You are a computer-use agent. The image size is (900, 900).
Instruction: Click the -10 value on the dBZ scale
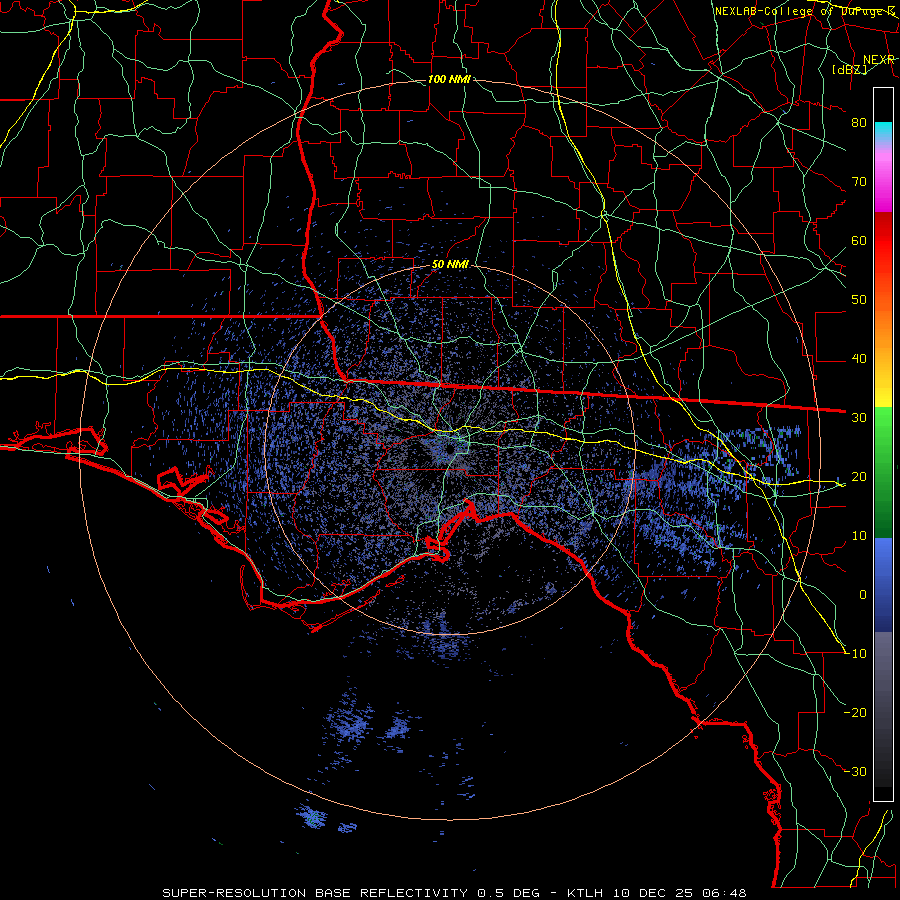coord(855,654)
